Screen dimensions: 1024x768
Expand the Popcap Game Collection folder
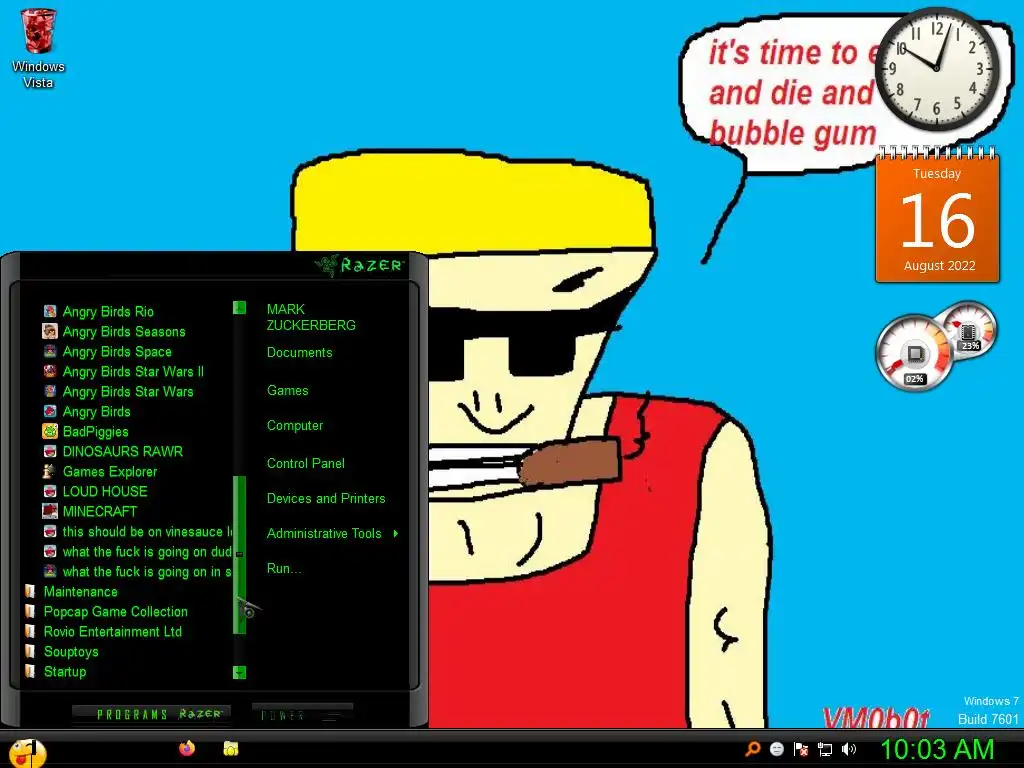(106, 611)
